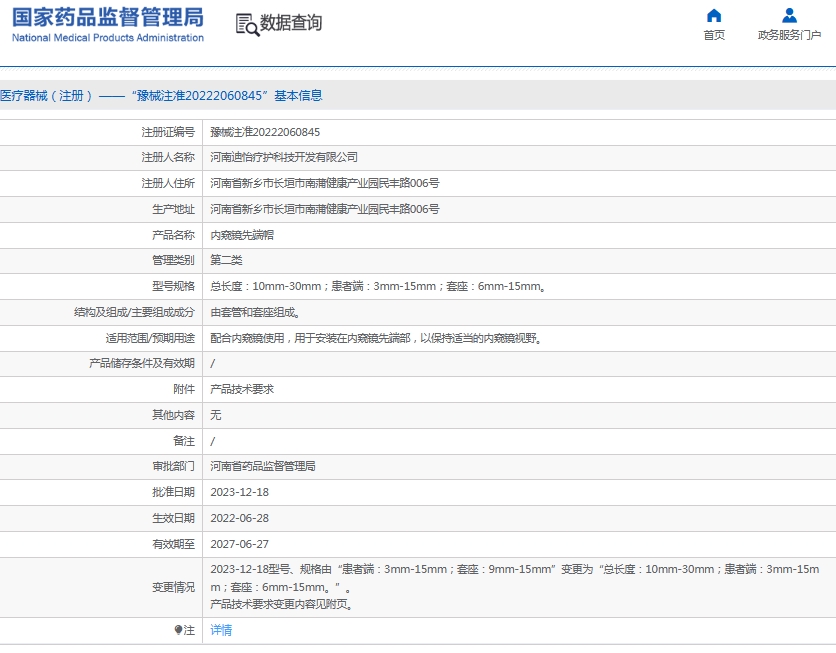Click the 结构及组成/主要组成成分 label

(x=134, y=312)
